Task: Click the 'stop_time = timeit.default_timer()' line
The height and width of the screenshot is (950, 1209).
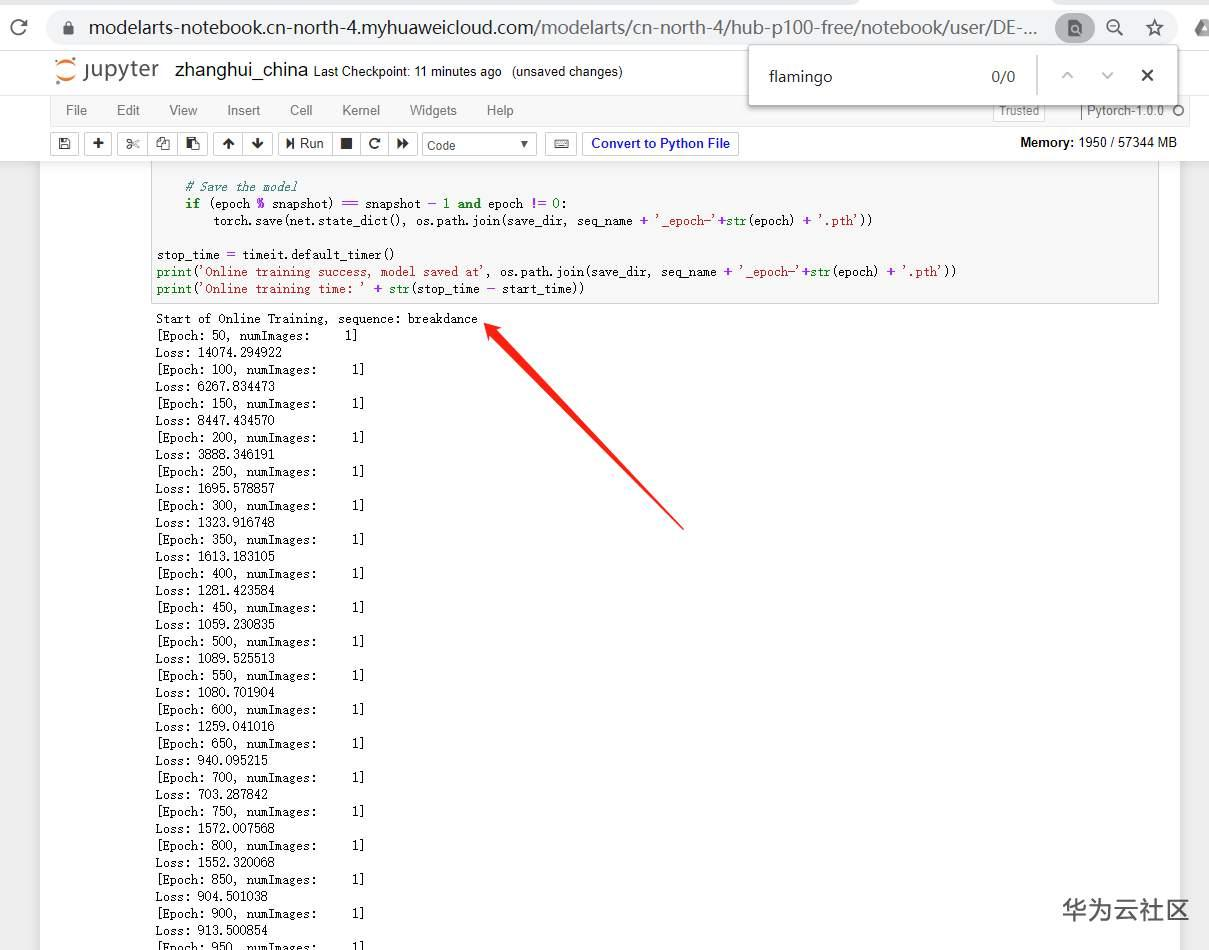Action: [276, 255]
